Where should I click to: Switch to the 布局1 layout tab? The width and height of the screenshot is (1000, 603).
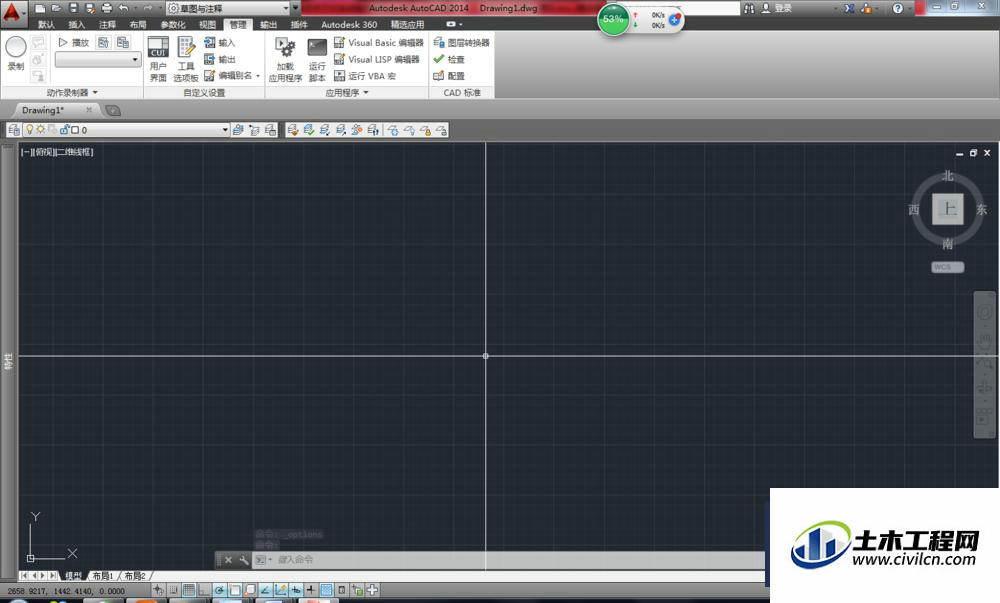(103, 576)
